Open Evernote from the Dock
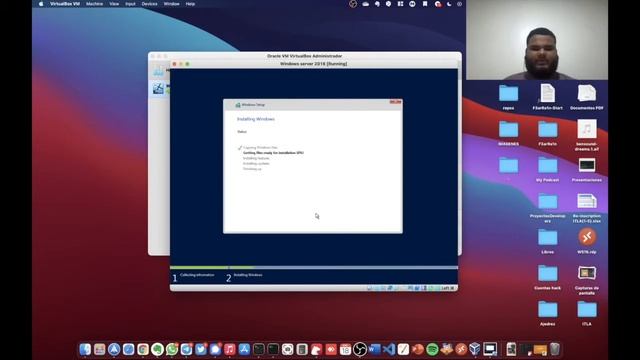Viewport: 640px width, 360px height. click(x=158, y=349)
